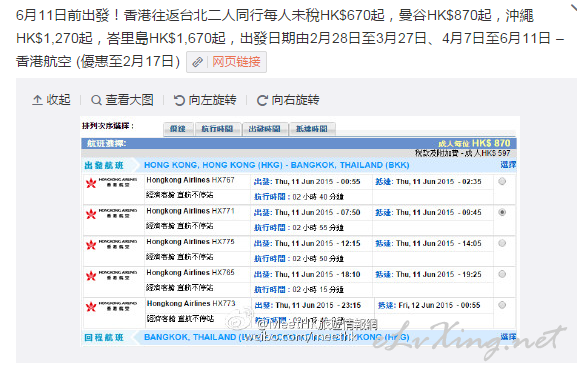The height and width of the screenshot is (373, 577).
Task: Select the HX771 flight radio button
Action: click(502, 212)
